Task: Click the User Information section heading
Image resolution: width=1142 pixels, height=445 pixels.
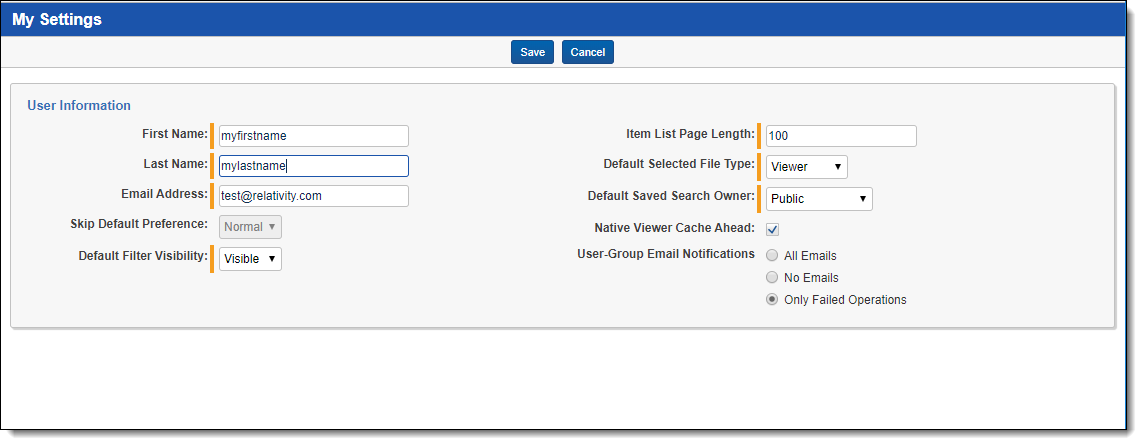Action: (79, 105)
